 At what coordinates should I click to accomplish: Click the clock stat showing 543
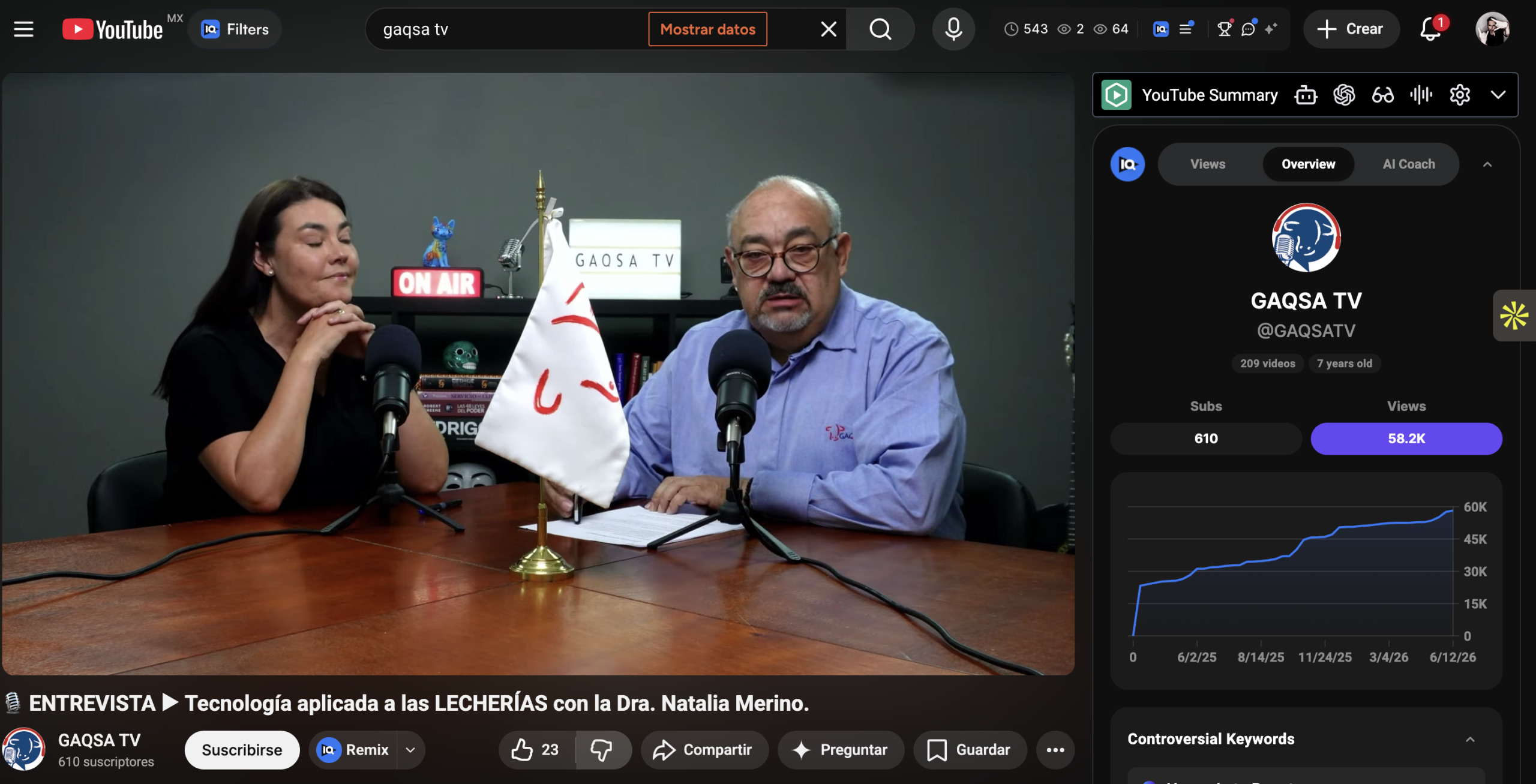(x=1026, y=29)
